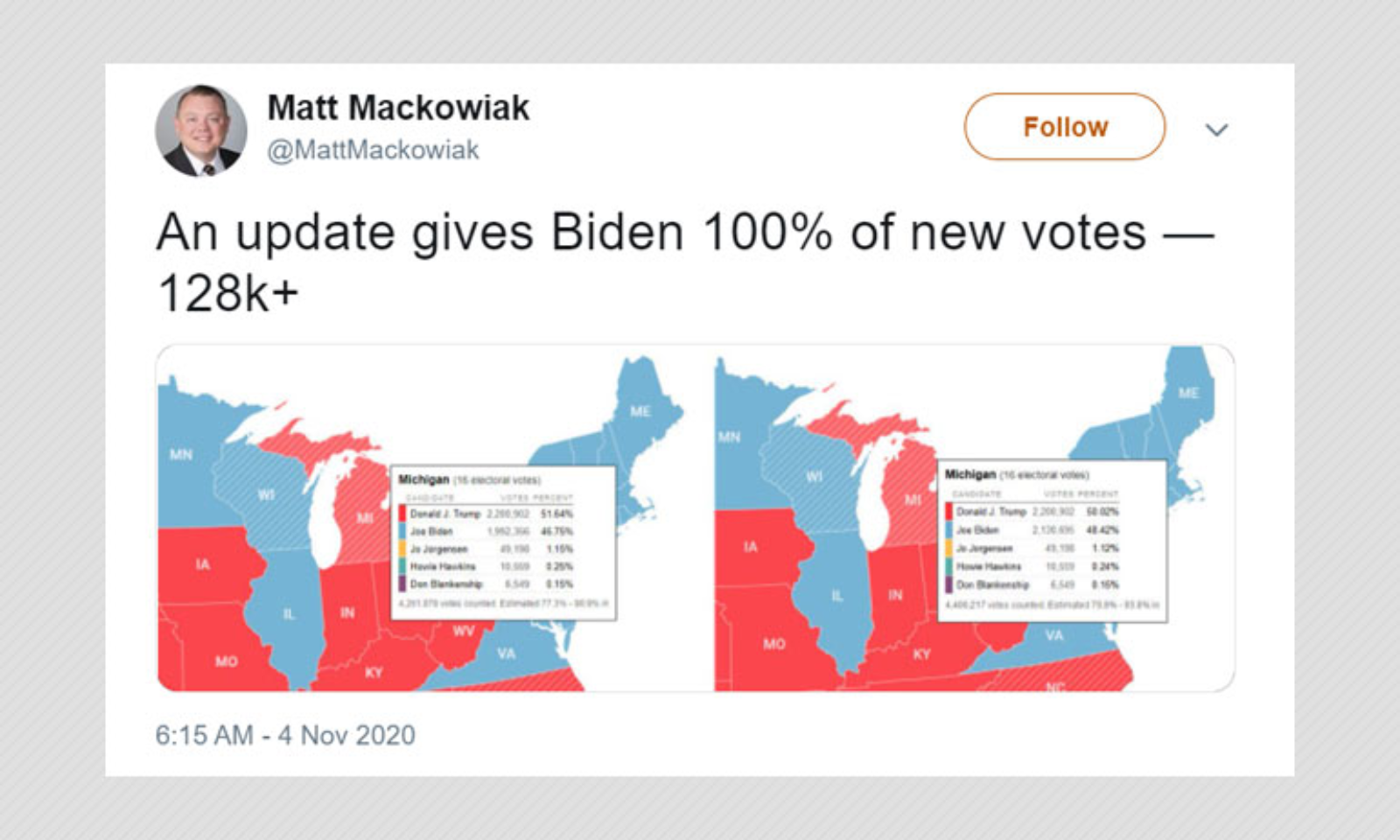Select Joe Biden row in left results table
1400x840 pixels.
[x=486, y=531]
